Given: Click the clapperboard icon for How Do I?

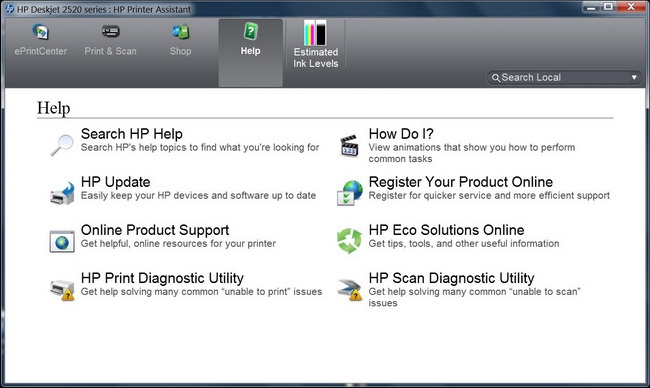Looking at the screenshot, I should pyautogui.click(x=349, y=146).
